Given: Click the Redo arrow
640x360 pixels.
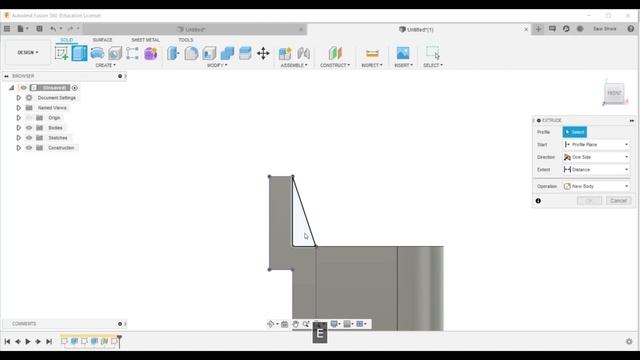Looking at the screenshot, I should tap(70, 29).
